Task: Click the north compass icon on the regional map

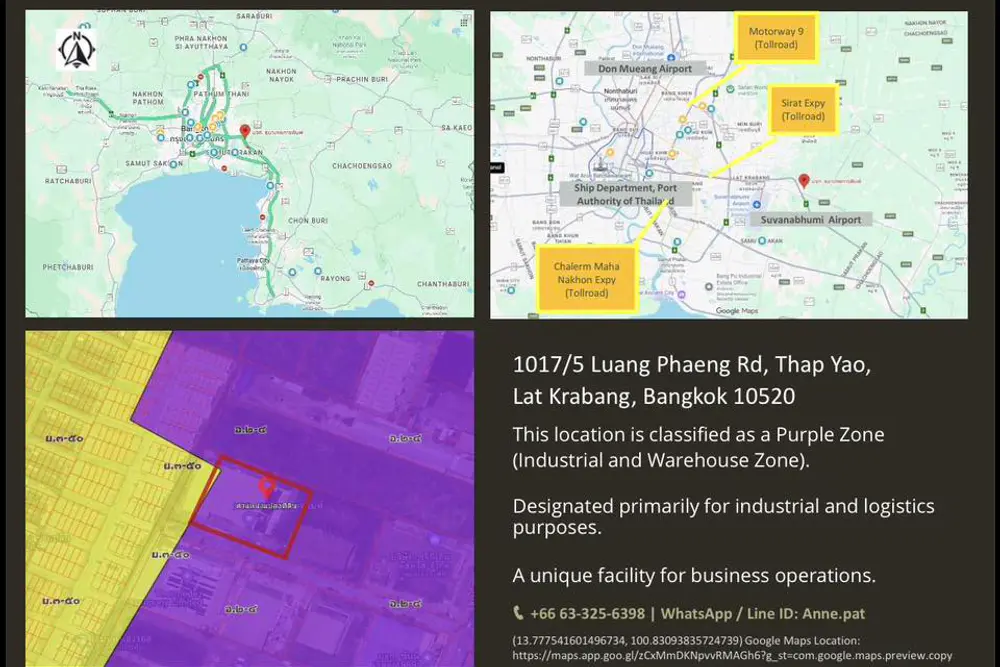Action: coord(76,49)
